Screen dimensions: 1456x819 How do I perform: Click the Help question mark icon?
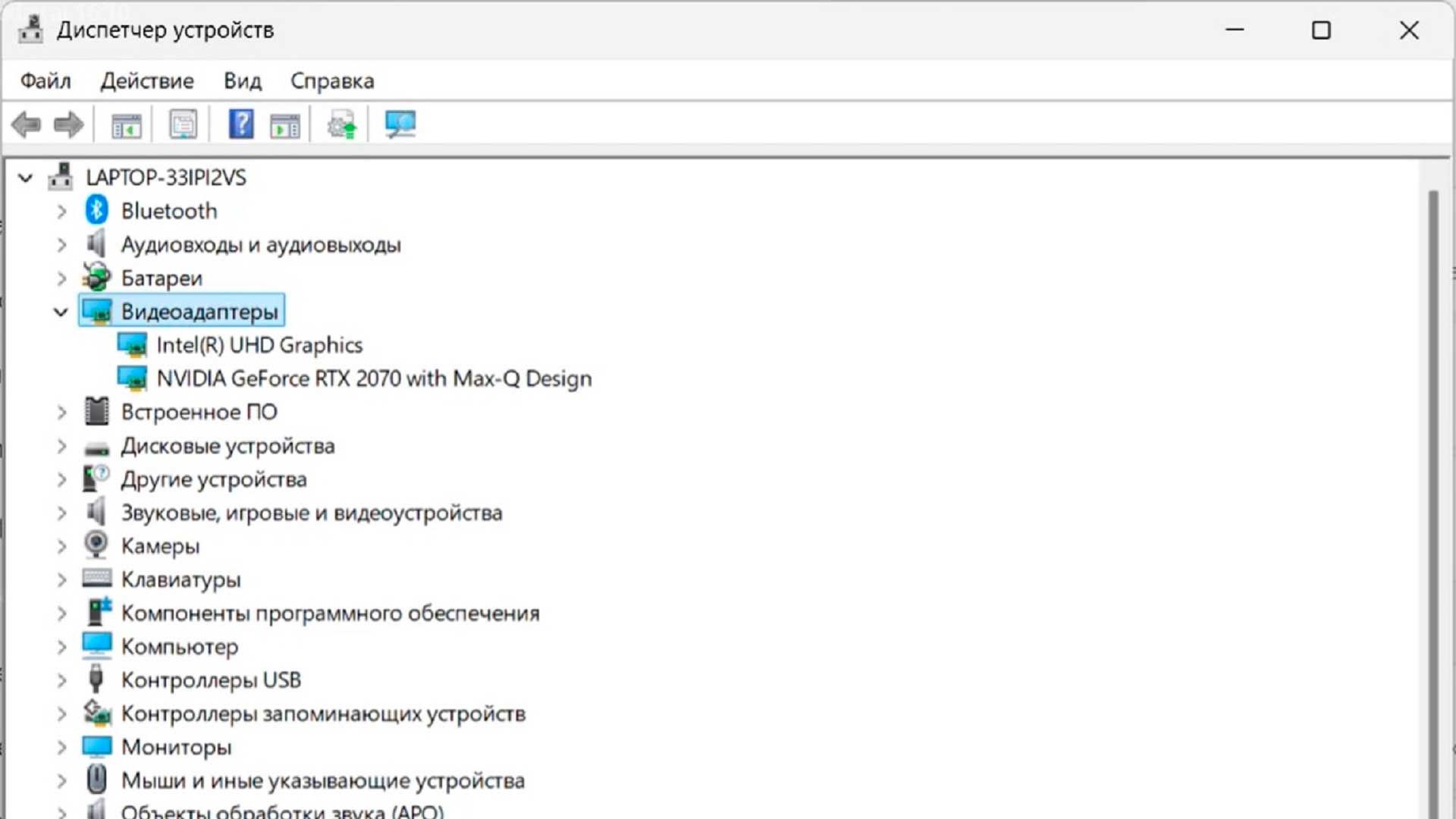(241, 124)
